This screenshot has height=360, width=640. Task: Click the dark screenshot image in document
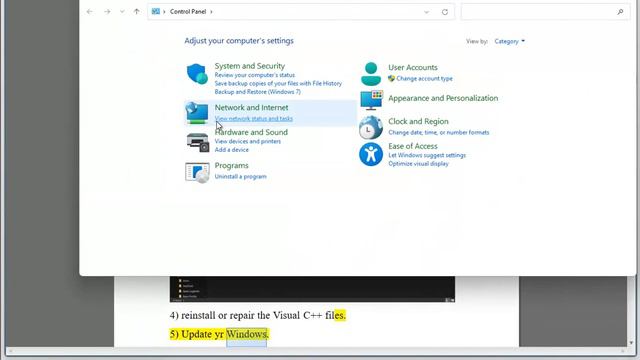[312, 289]
